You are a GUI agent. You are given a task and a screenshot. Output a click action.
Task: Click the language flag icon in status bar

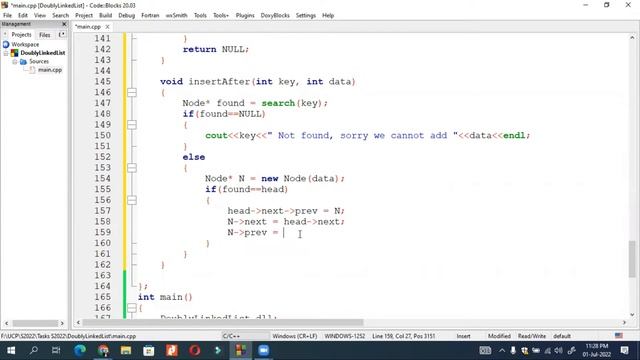click(x=619, y=336)
